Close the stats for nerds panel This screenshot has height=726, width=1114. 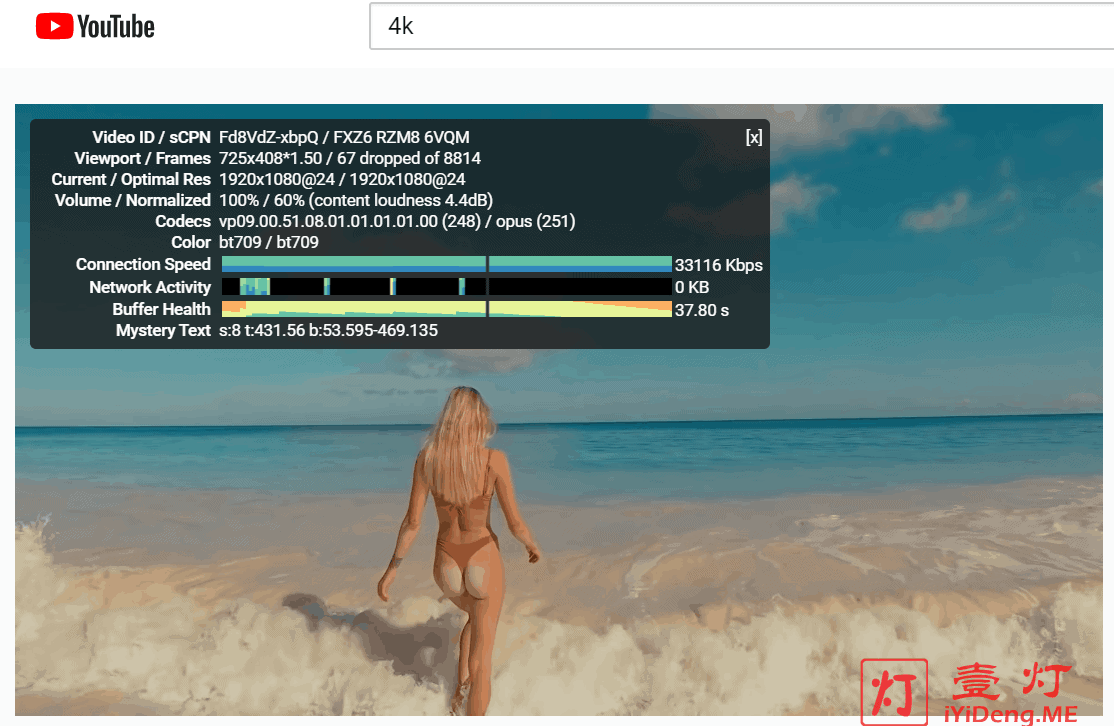(754, 137)
